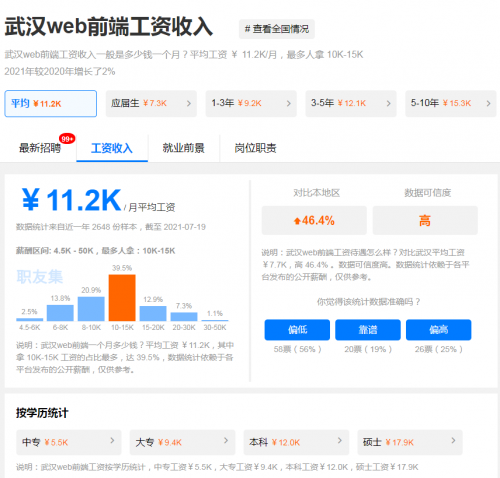The image size is (500, 478).
Task: Switch to the 就业前景 tab
Action: [x=184, y=148]
